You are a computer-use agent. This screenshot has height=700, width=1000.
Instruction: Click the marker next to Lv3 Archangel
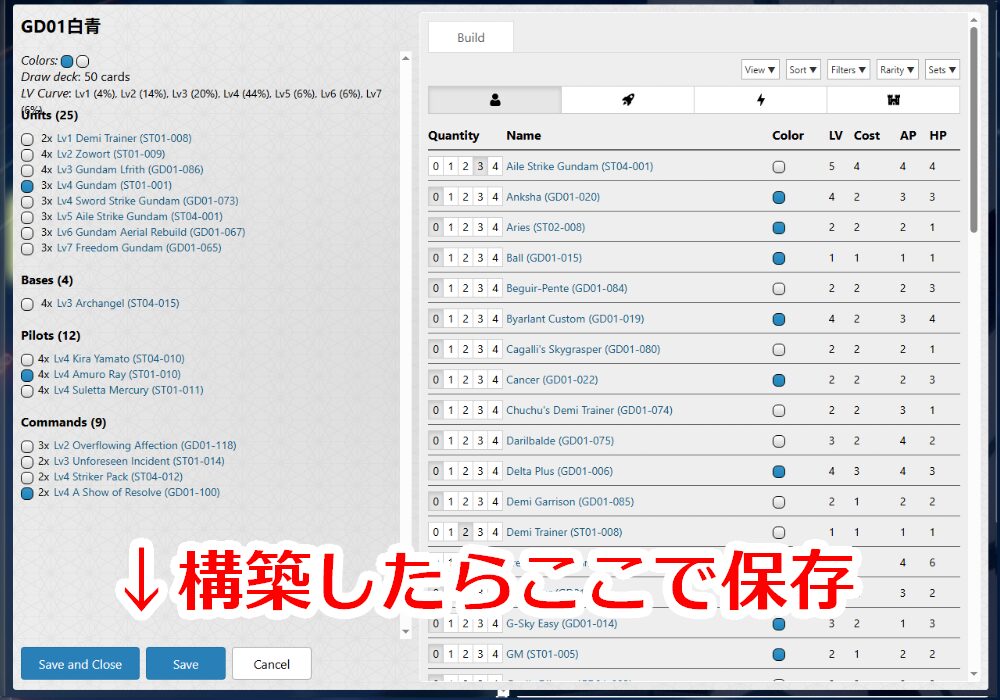[27, 304]
